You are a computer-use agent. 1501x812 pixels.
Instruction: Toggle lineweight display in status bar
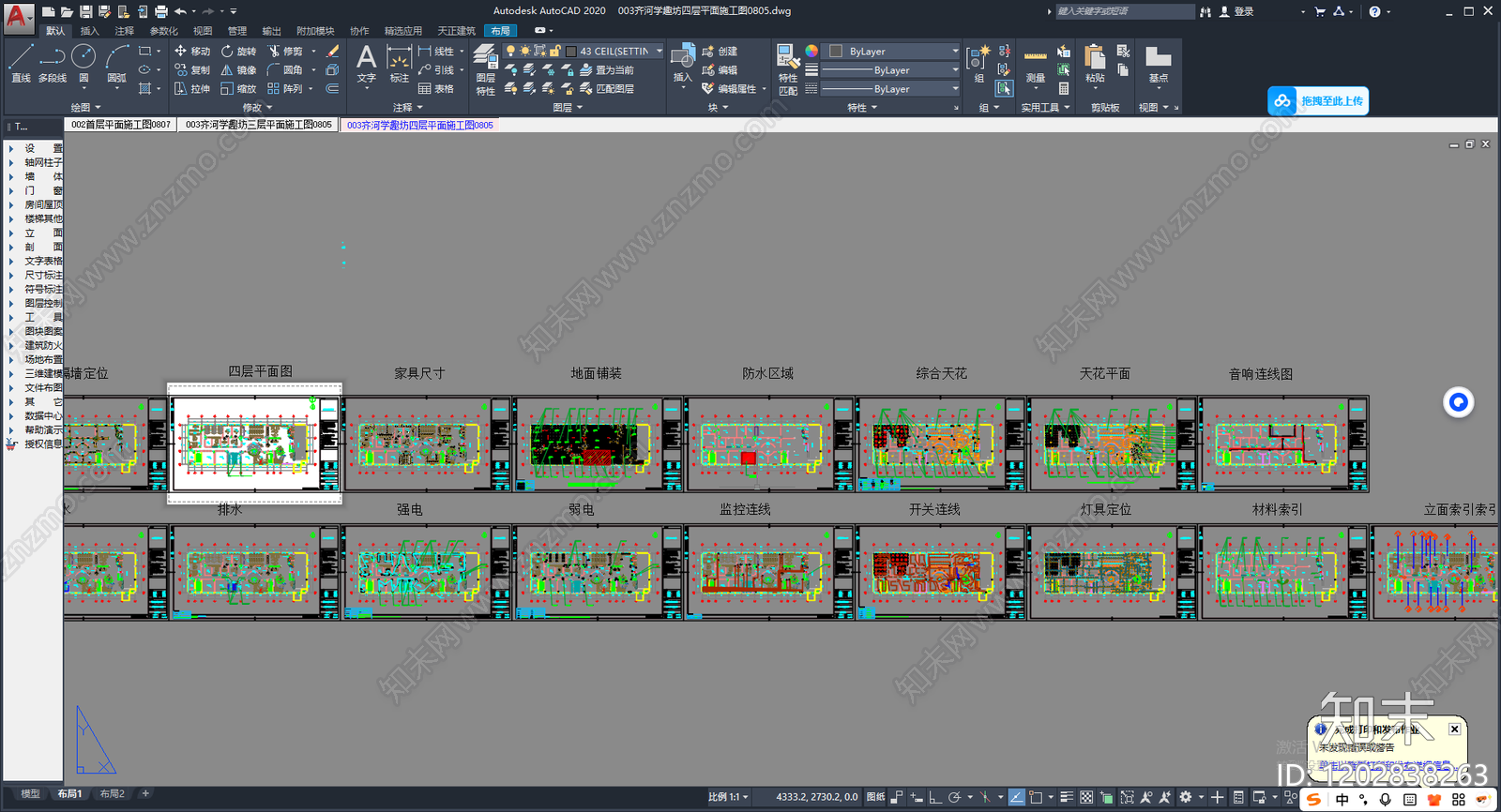1067,797
